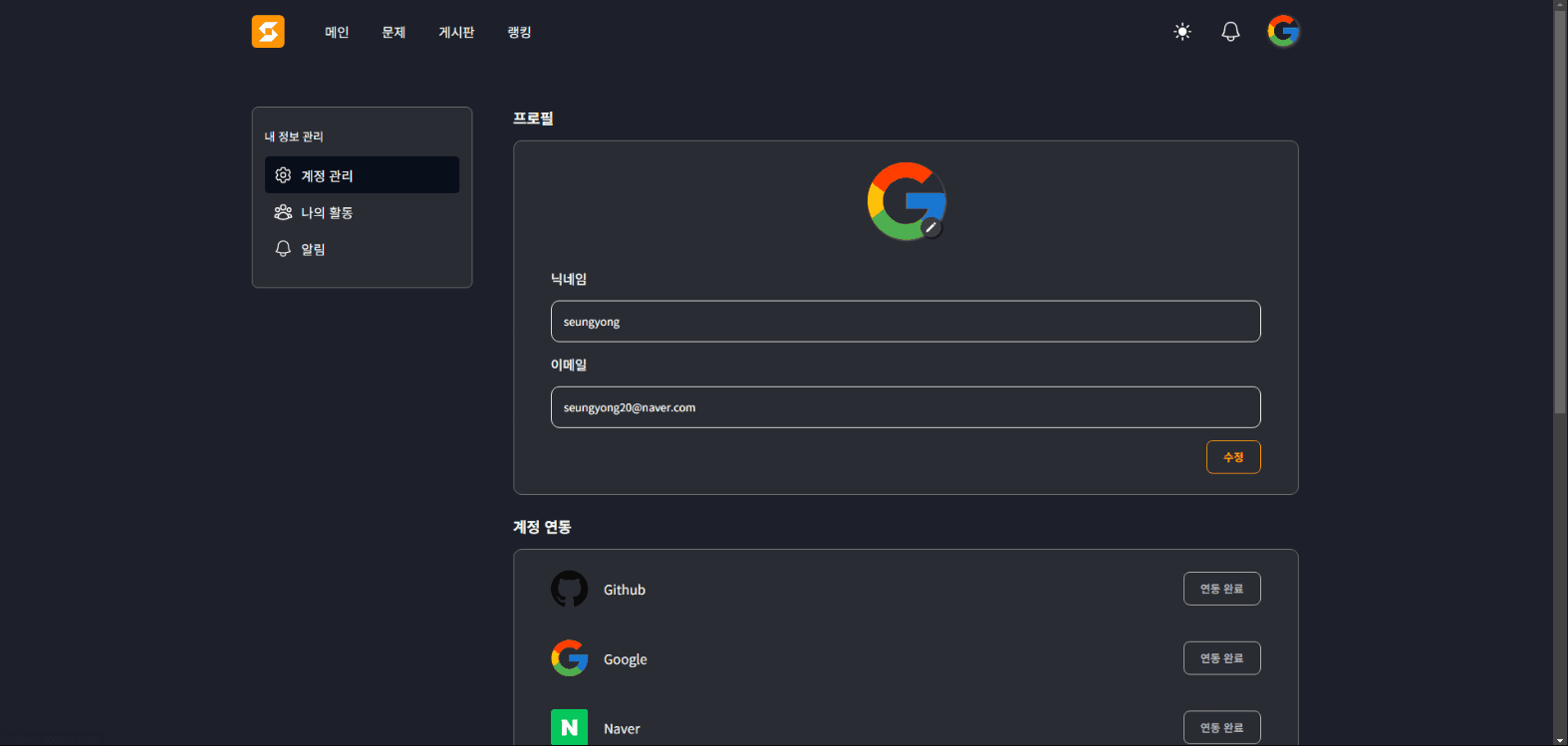Click the Github 연동 완료 button
The width and height of the screenshot is (1568, 746).
point(1221,589)
